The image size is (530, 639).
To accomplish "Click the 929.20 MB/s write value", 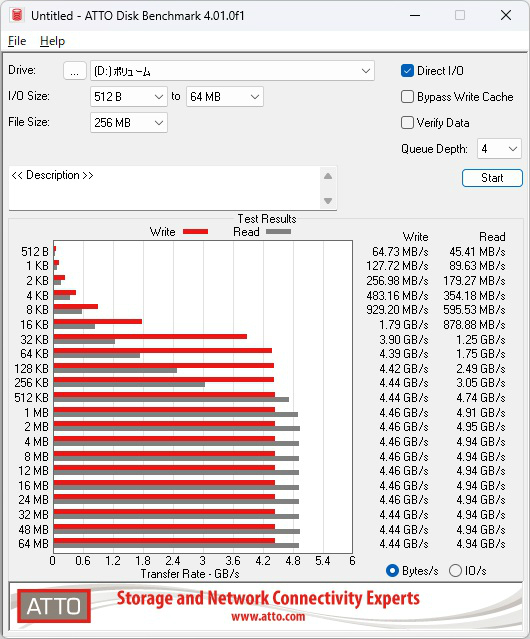I will tap(397, 310).
